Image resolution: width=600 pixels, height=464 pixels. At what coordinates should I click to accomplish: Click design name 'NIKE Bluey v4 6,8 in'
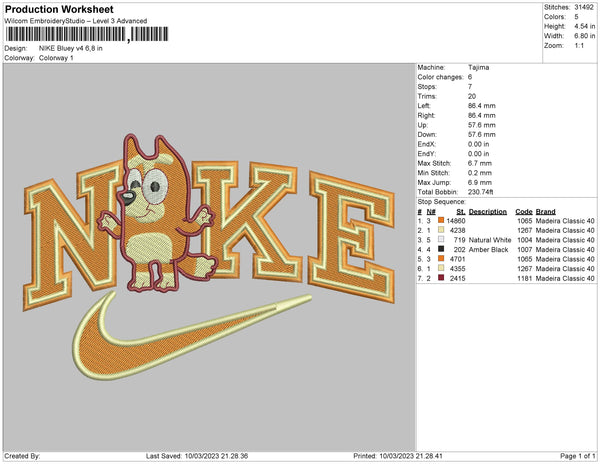(70, 48)
